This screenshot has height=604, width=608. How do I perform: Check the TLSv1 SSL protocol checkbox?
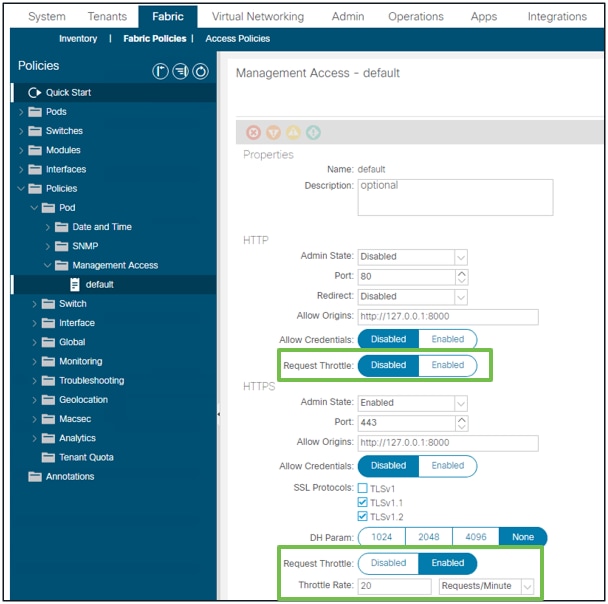click(x=363, y=488)
